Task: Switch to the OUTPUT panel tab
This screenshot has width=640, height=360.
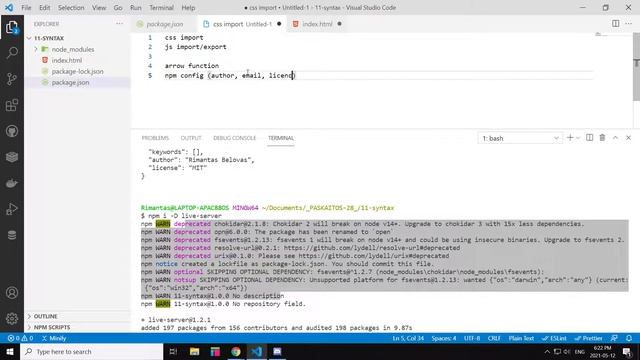Action: pos(191,138)
